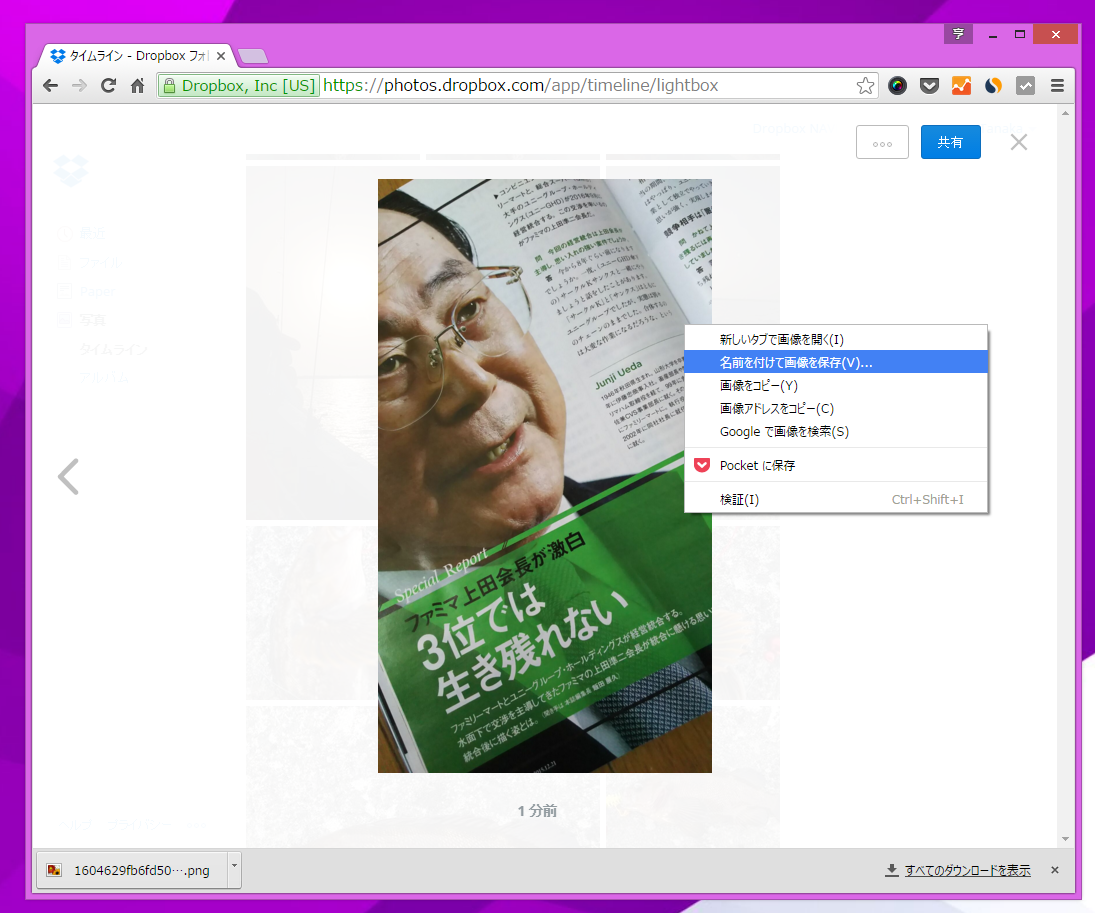Click the orange and blue swirl extension icon
The image size is (1095, 913).
[x=993, y=86]
